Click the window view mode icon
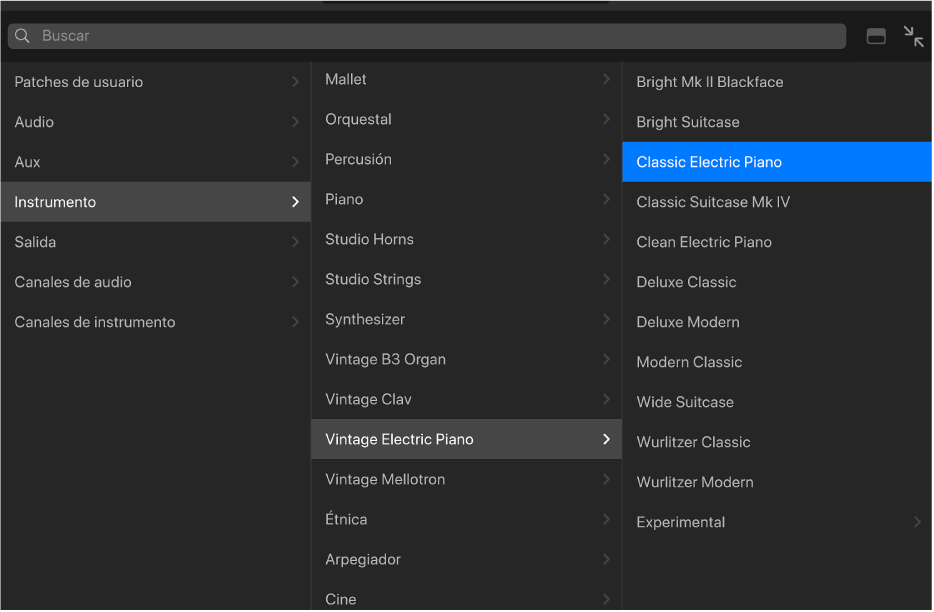The width and height of the screenshot is (934, 612). tap(876, 36)
